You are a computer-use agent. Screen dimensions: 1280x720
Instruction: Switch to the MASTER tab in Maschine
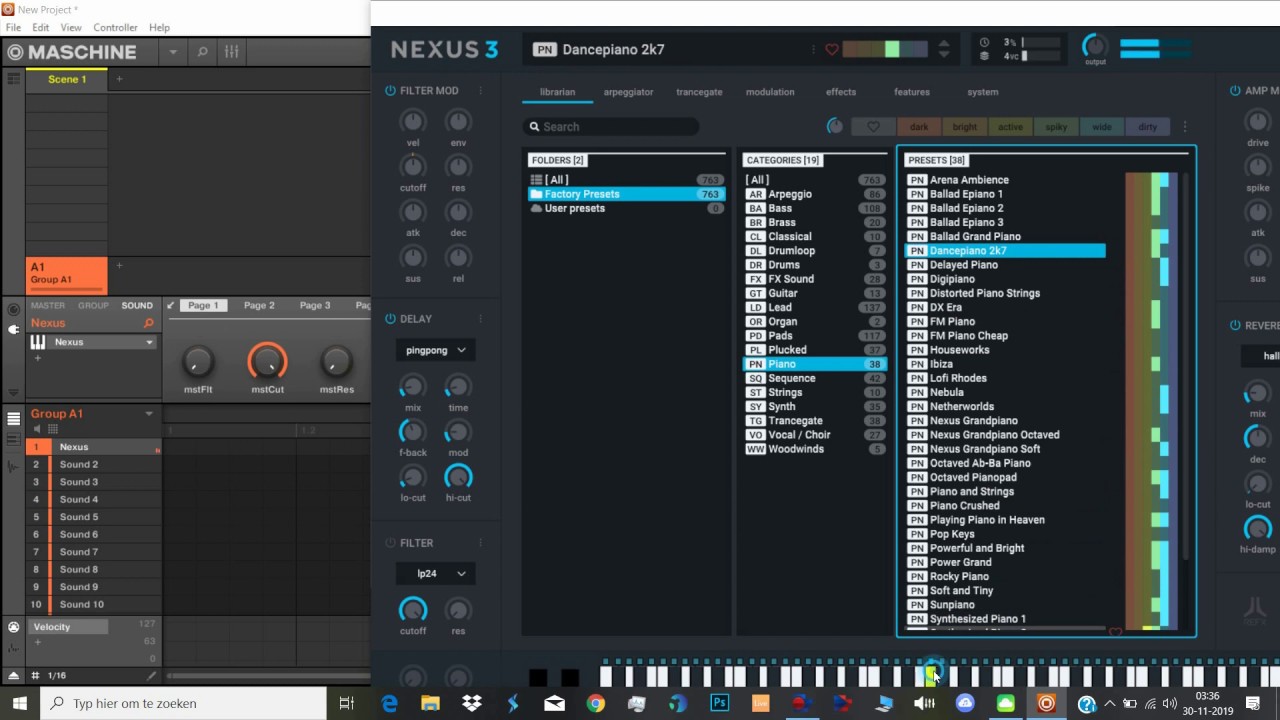click(48, 306)
